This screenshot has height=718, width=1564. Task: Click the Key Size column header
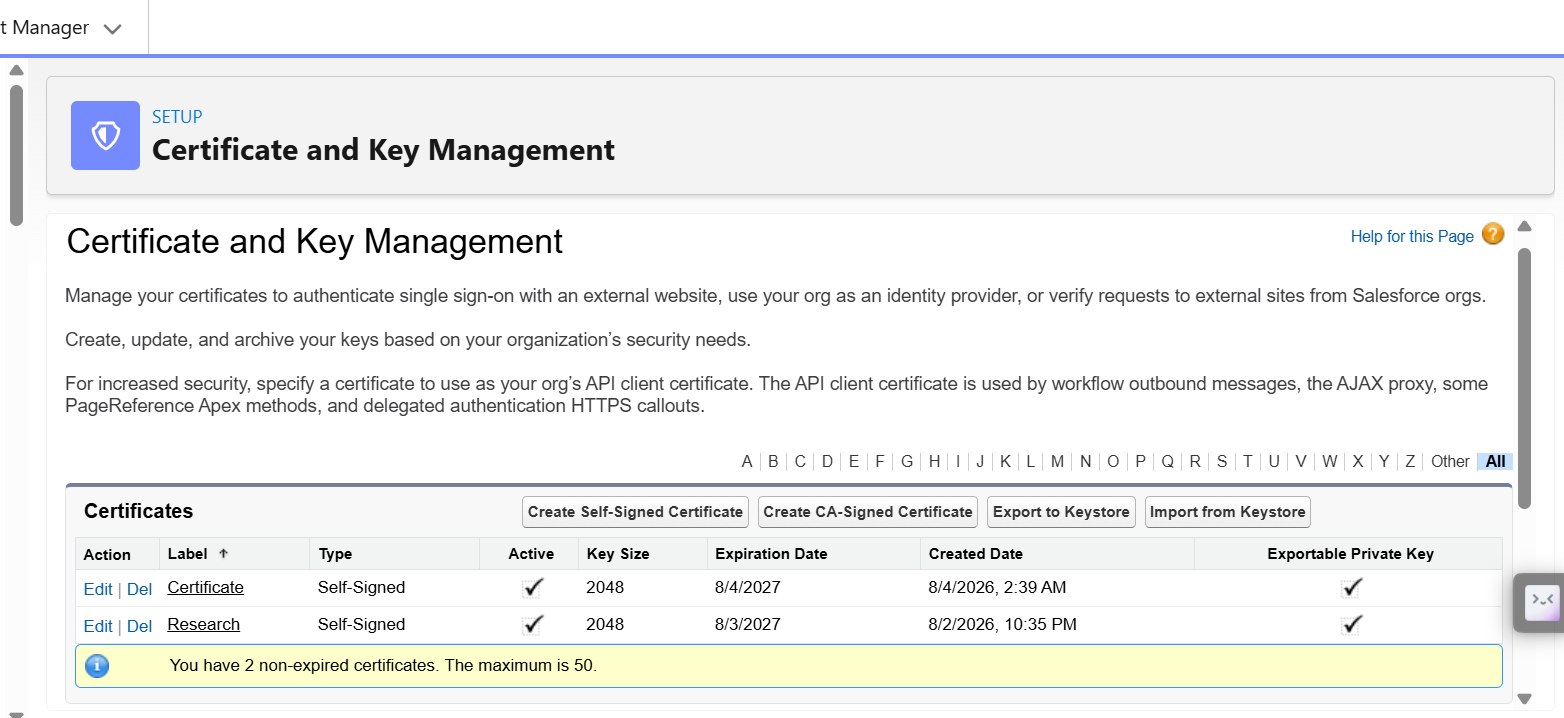coord(617,554)
